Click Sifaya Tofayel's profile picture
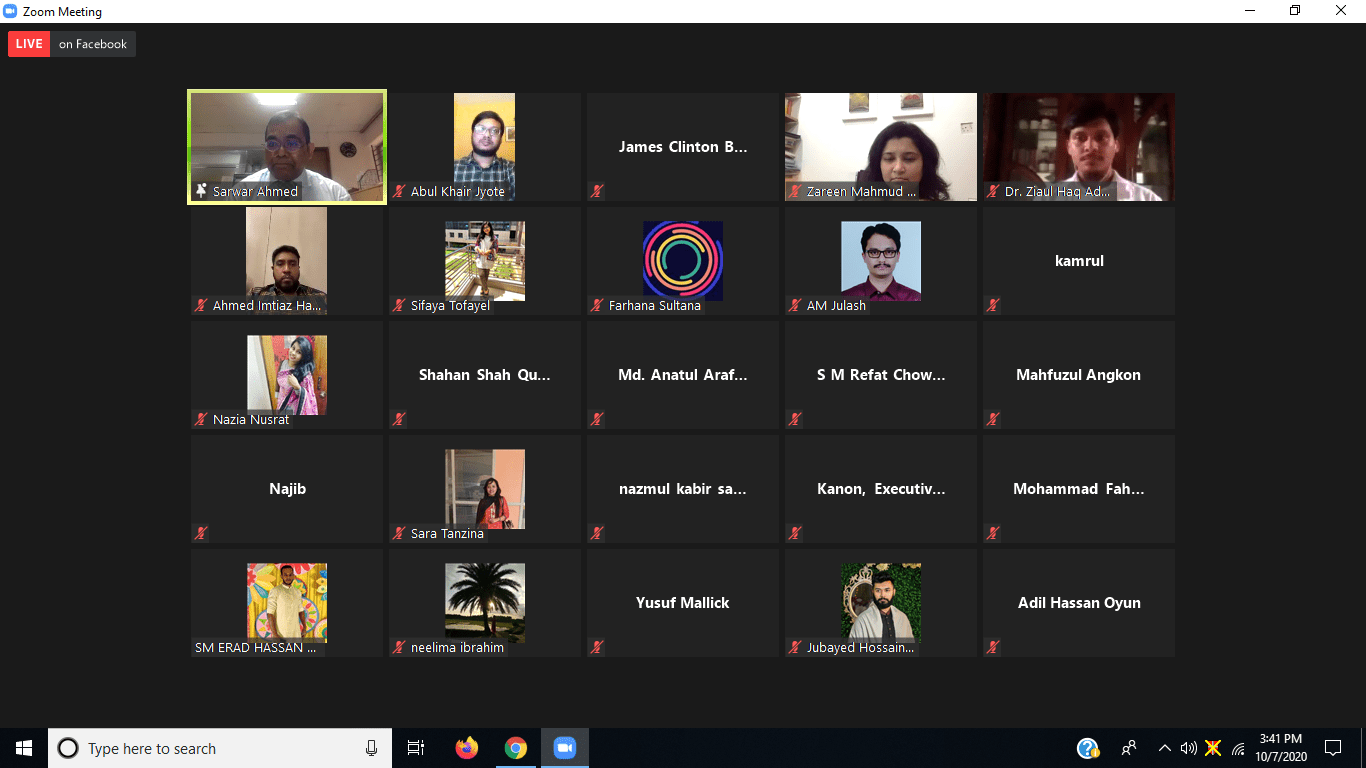The height and width of the screenshot is (768, 1366). tap(485, 260)
